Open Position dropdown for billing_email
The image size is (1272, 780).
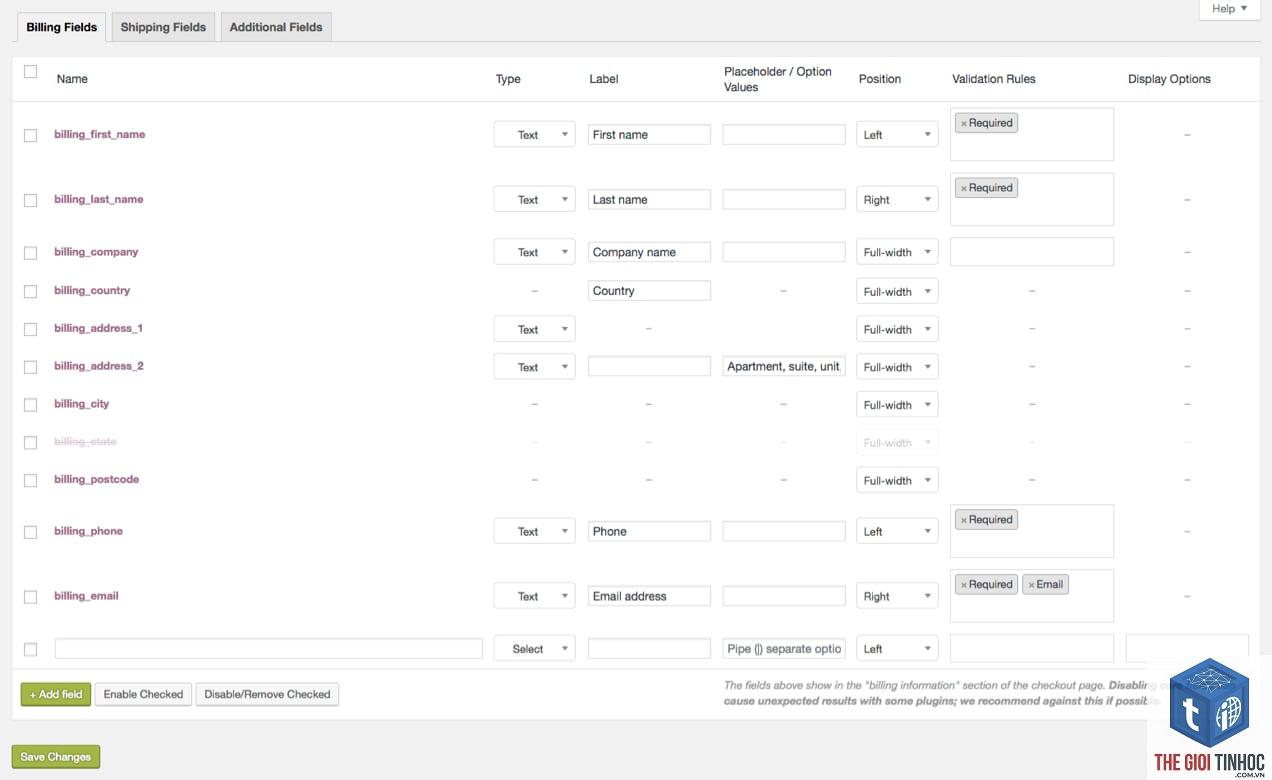coord(897,596)
